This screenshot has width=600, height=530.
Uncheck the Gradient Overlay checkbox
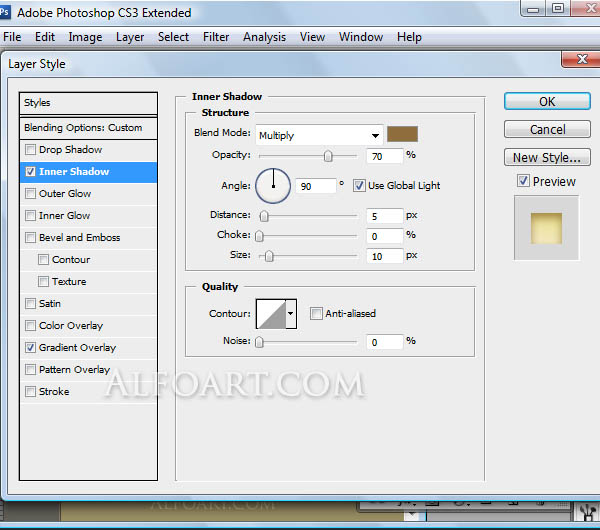point(30,347)
